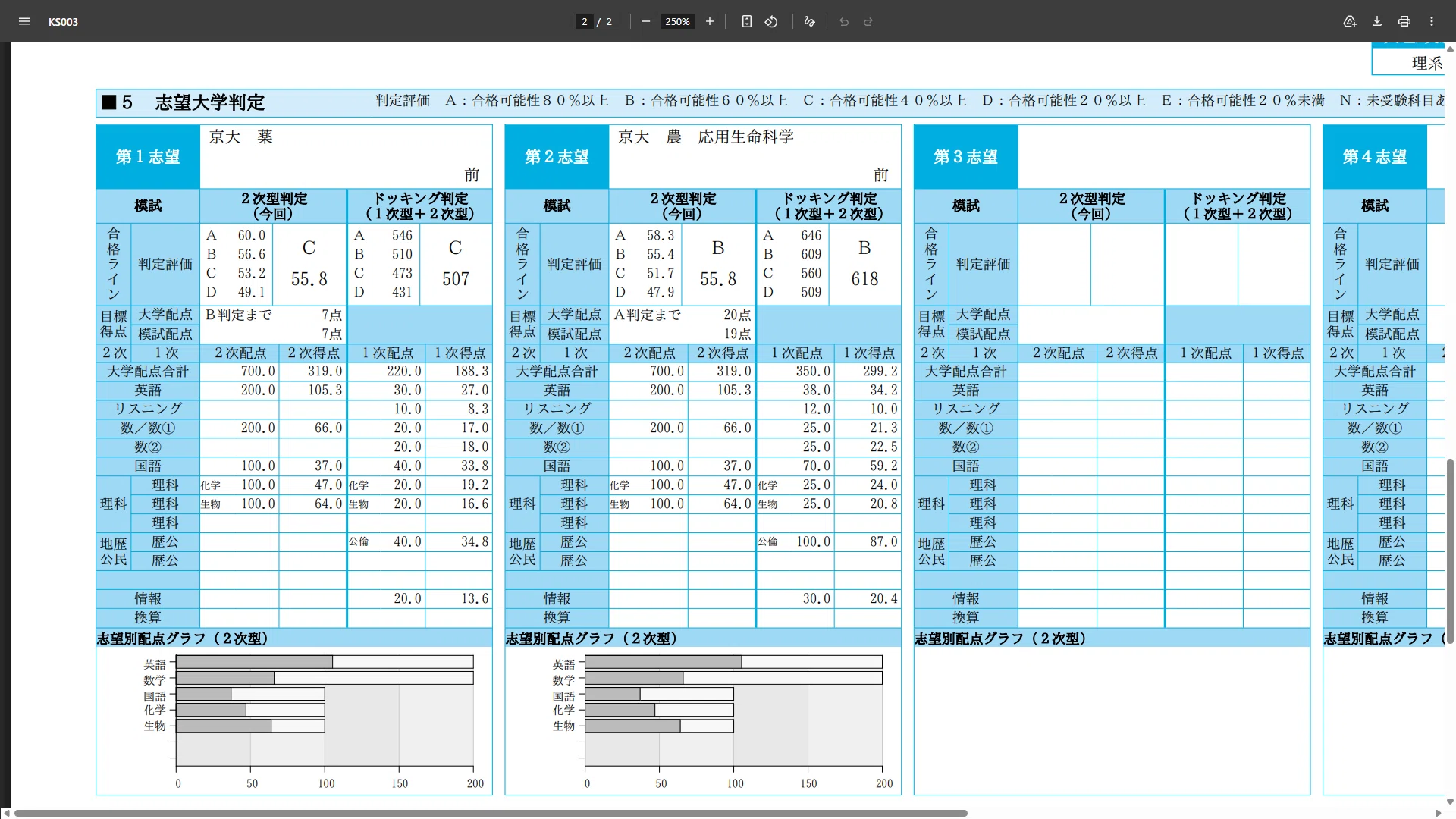Click '19点' 模試配点 target in second choice
Image resolution: width=1456 pixels, height=819 pixels.
pyautogui.click(x=736, y=334)
